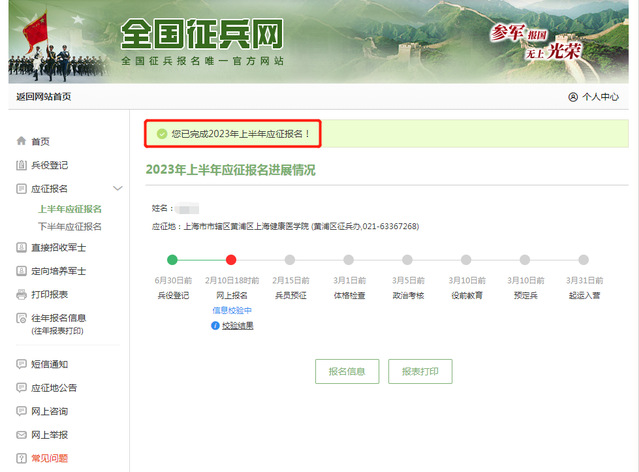
Task: Click the 报名信息 button
Action: (x=347, y=371)
